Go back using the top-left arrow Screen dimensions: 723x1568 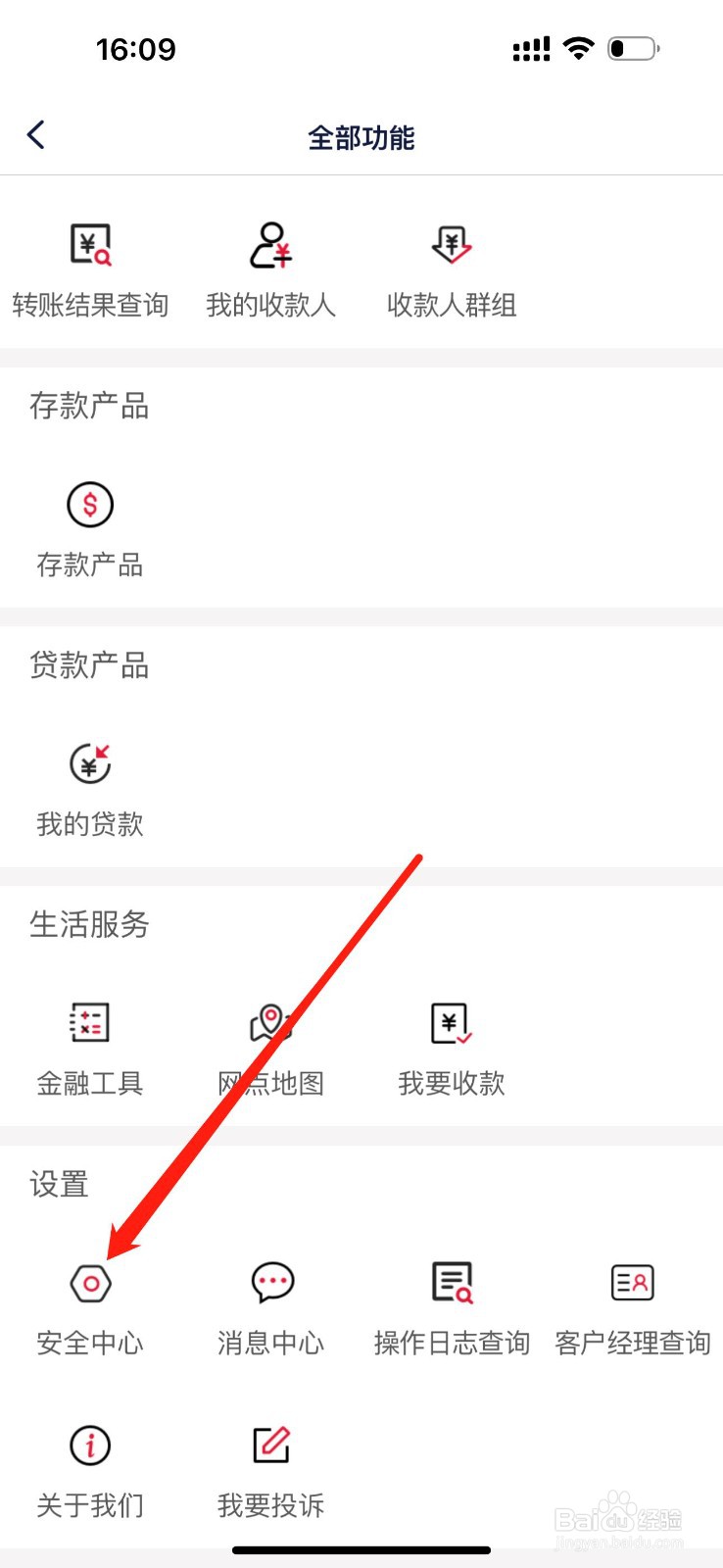point(36,135)
